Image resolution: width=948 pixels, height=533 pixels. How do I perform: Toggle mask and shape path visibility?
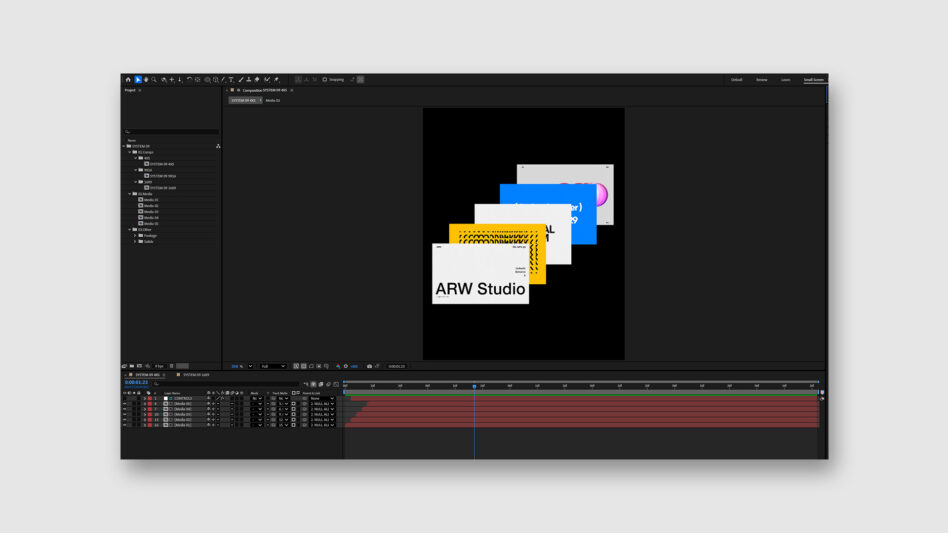coord(311,366)
